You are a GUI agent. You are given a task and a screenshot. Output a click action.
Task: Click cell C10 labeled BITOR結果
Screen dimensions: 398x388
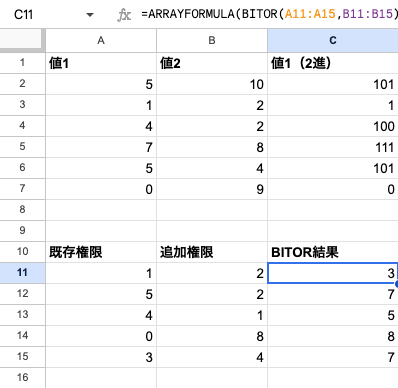(x=333, y=252)
